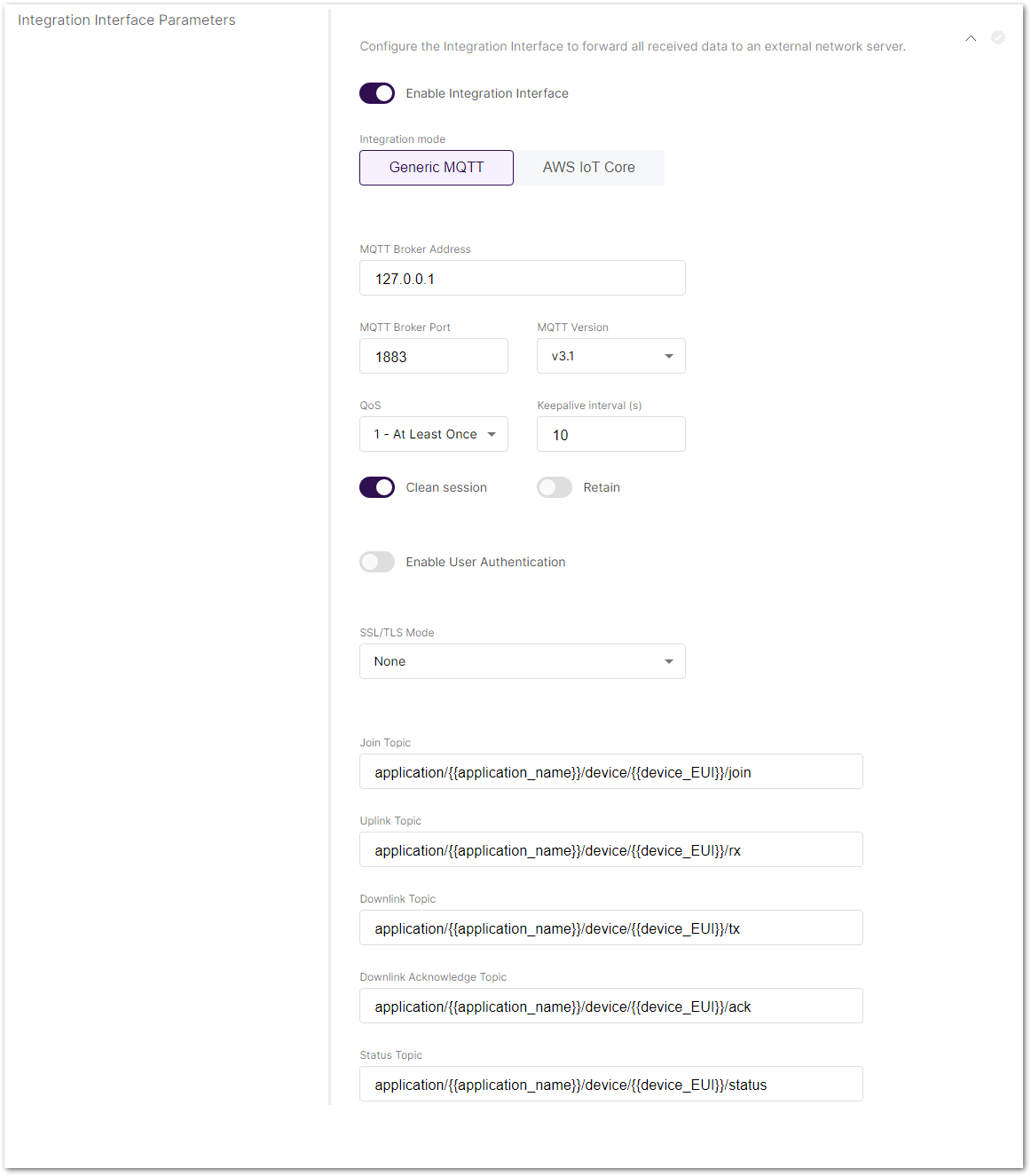Click the Downlink Acknowledge Topic field
This screenshot has height=1176, width=1031.
coord(610,1006)
